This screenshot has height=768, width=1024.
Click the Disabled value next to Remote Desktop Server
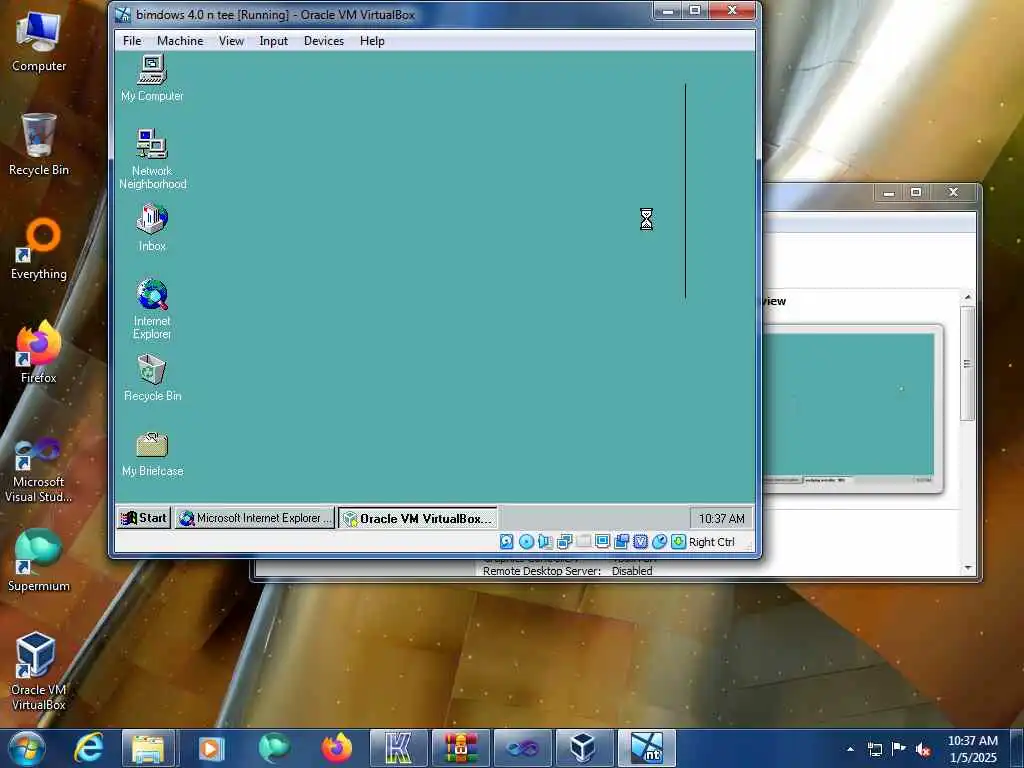coord(632,571)
